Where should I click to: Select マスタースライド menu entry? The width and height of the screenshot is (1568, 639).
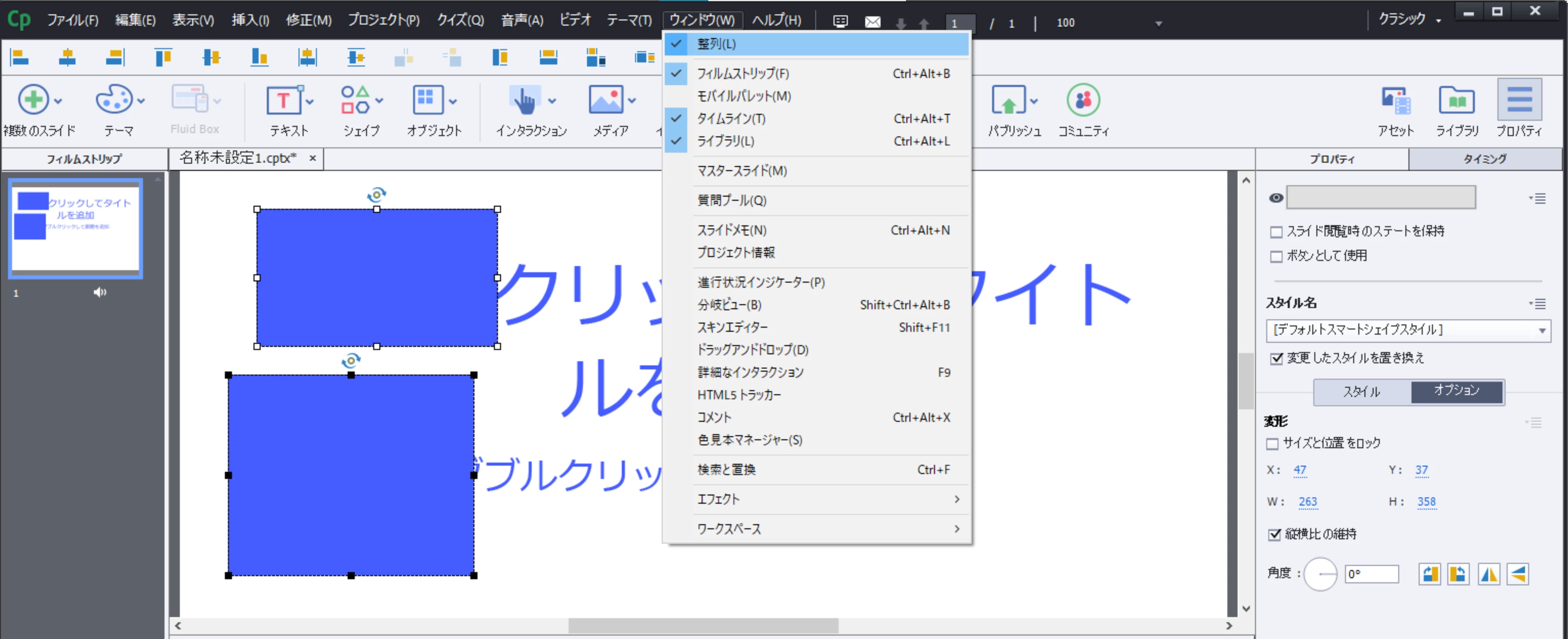click(x=741, y=171)
